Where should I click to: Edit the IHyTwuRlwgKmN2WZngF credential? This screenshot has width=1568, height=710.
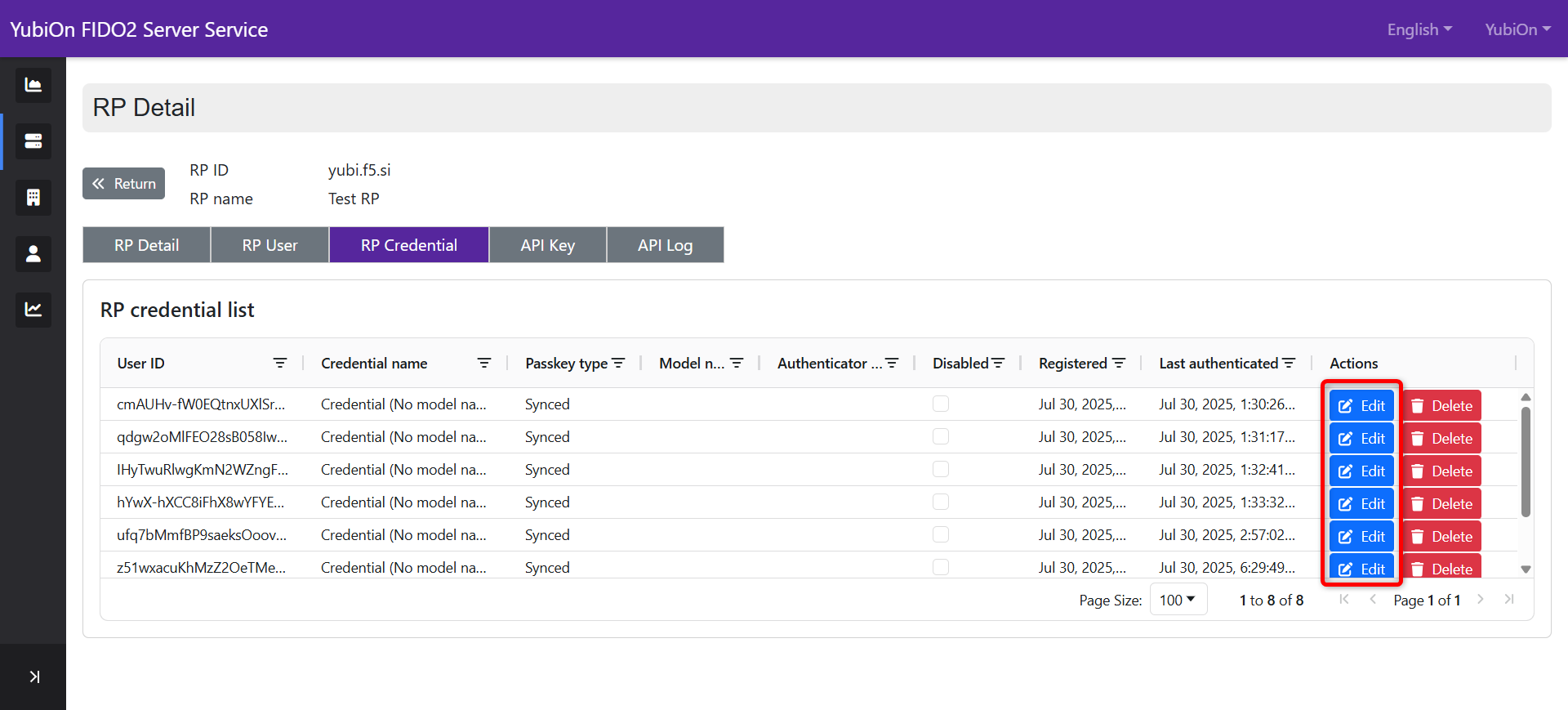point(1361,471)
